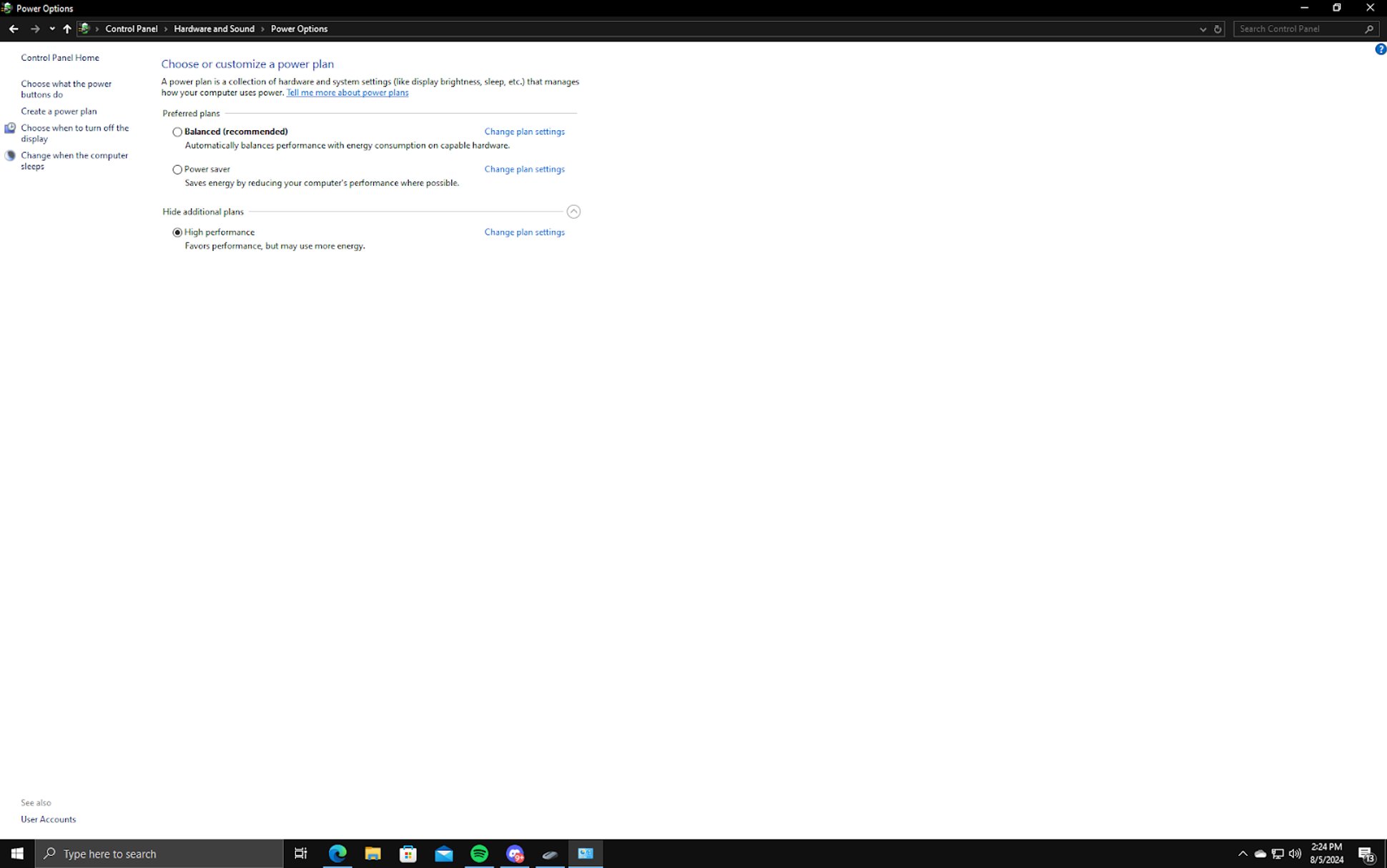Click Tell me more about power plans
Screen dimensions: 1387x868
click(347, 92)
